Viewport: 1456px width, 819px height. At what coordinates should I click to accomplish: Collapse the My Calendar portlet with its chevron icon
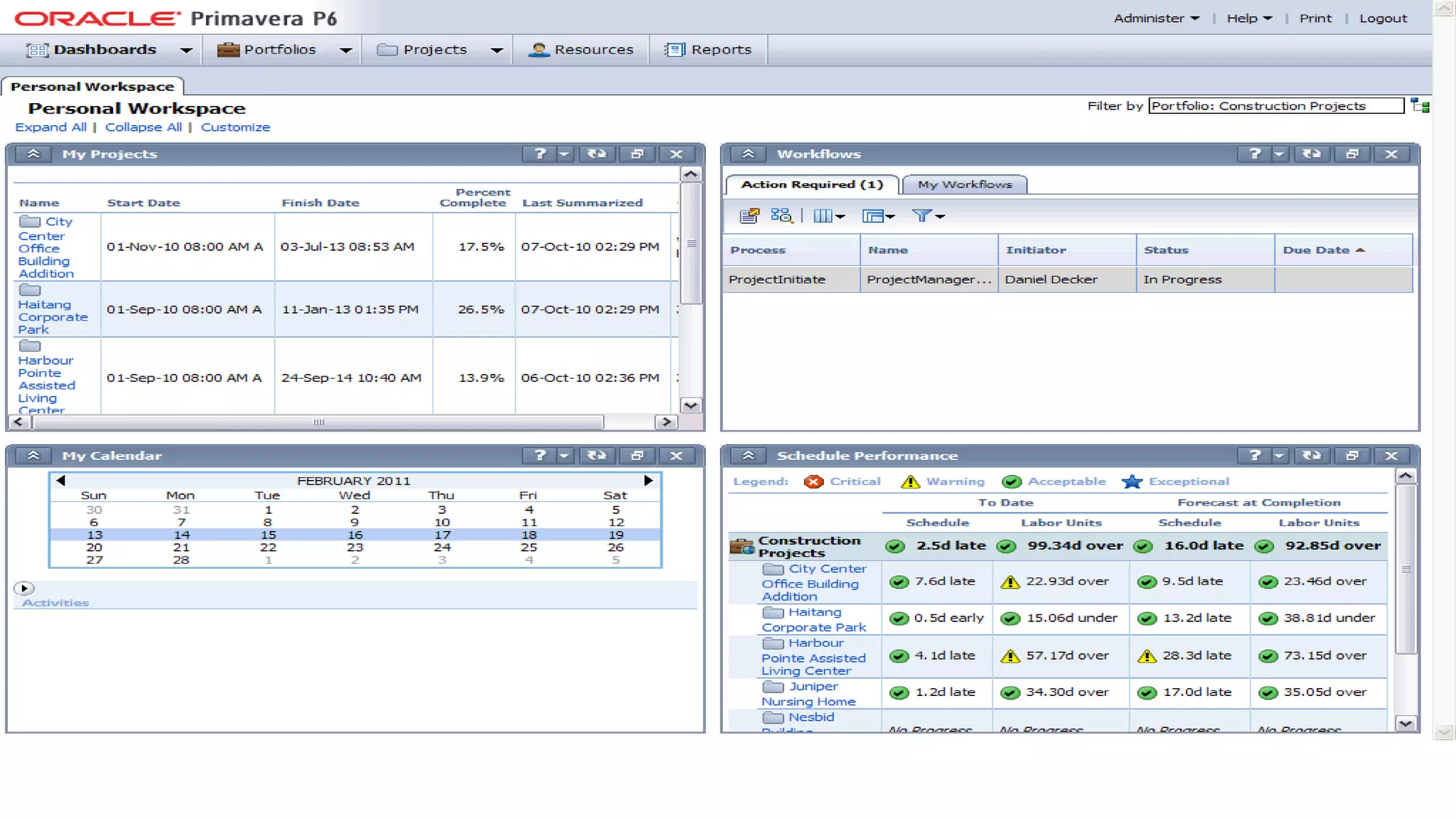33,456
